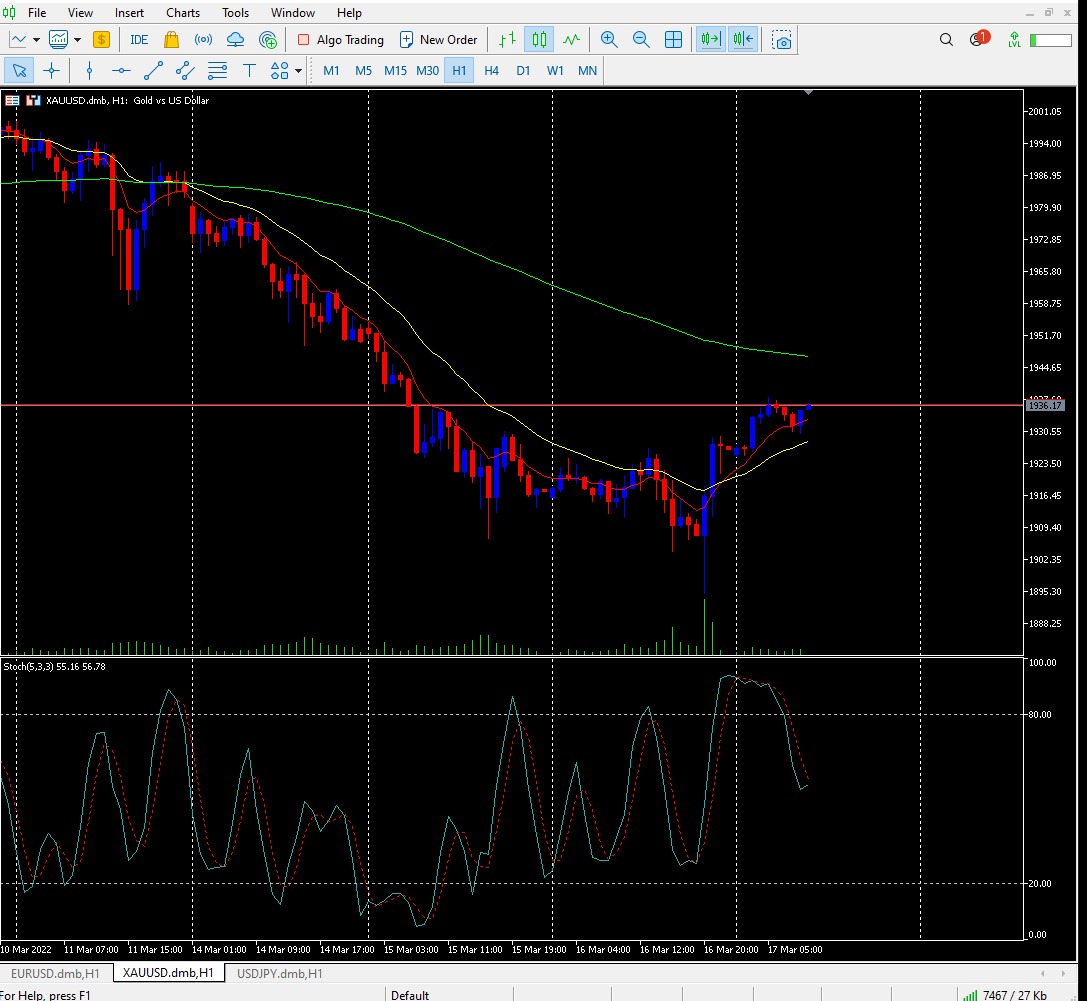The height and width of the screenshot is (1001, 1087).
Task: Select the equidistant channel tool
Action: pos(185,70)
